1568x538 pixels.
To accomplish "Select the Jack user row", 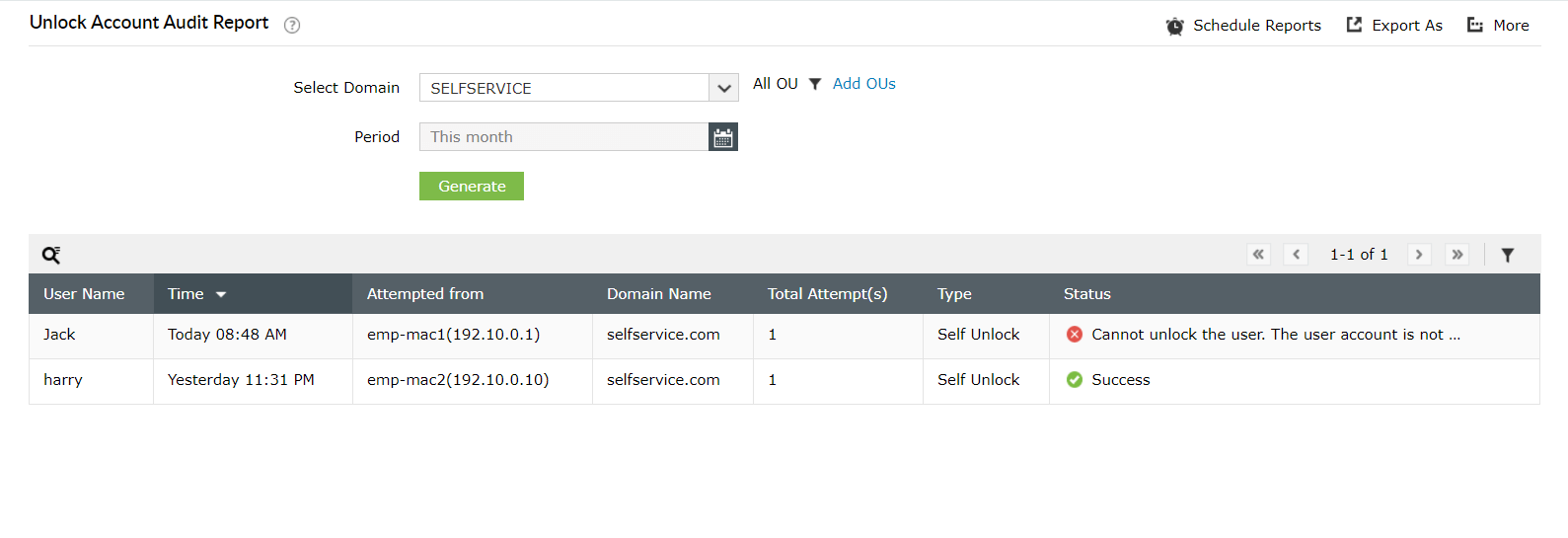I will 59,335.
